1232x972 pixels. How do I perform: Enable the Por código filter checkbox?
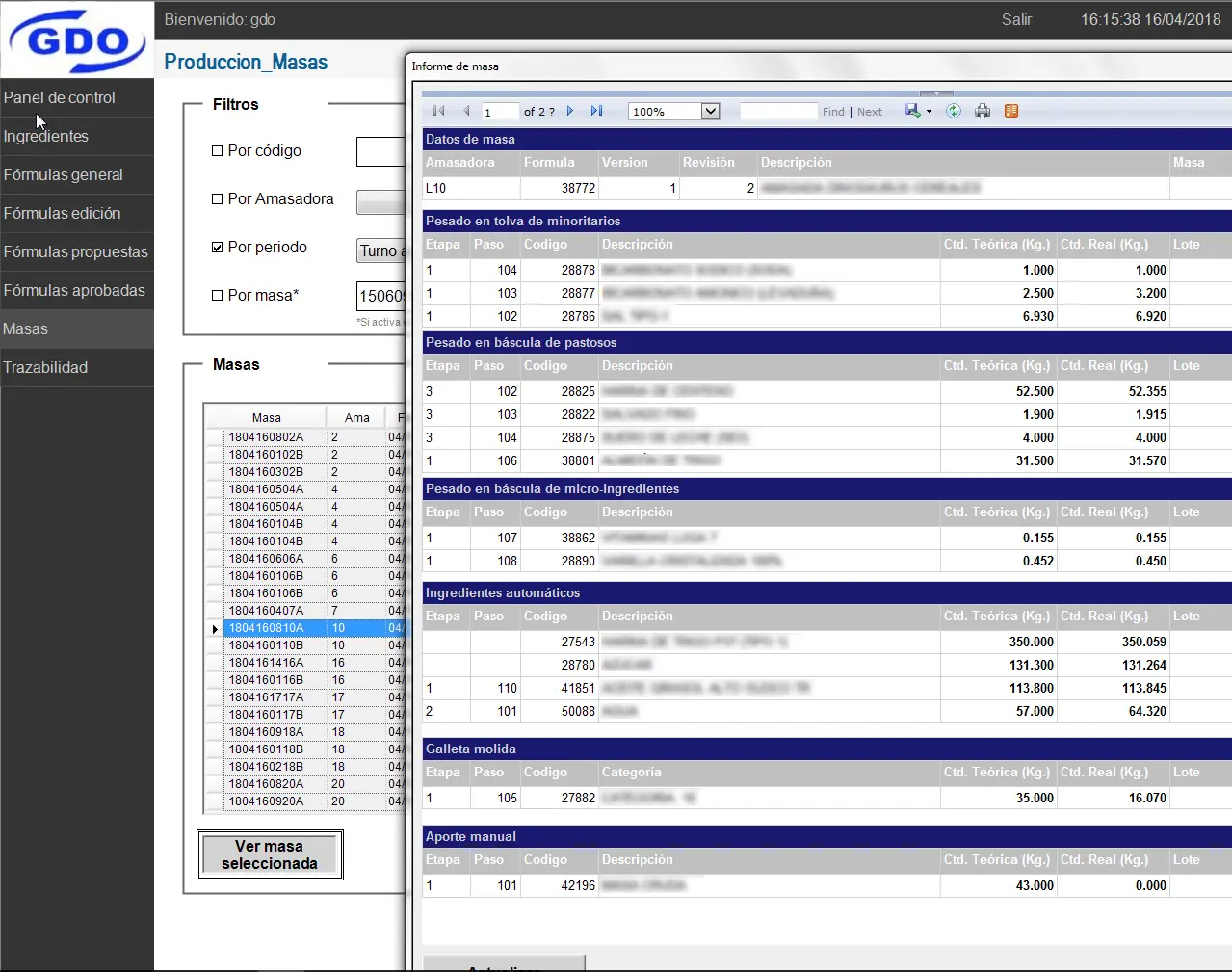coord(218,151)
